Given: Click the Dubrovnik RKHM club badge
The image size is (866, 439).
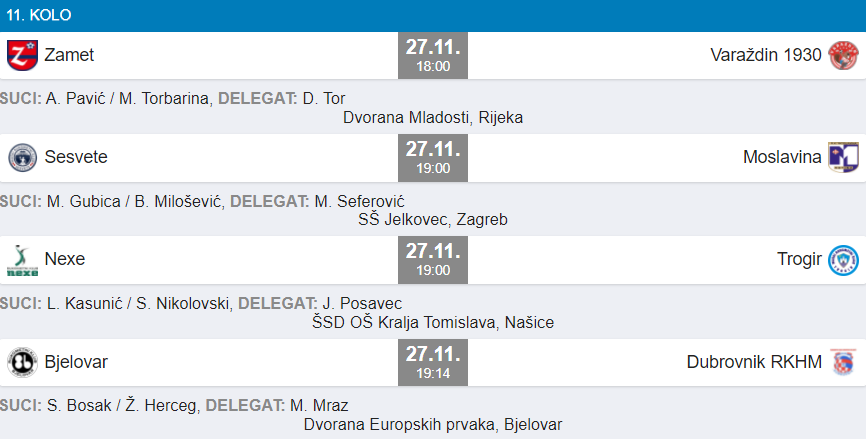Looking at the screenshot, I should (x=842, y=362).
